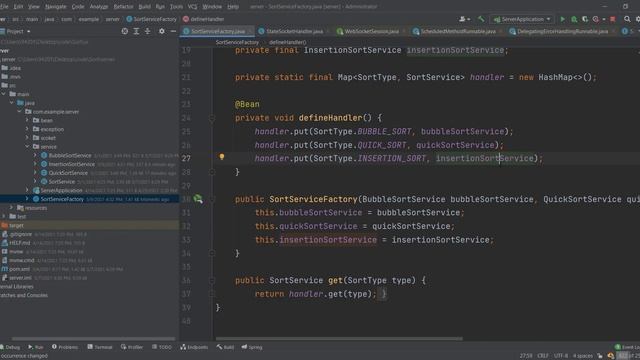Click the Project panel horizontal scrollbar

click(x=93, y=338)
